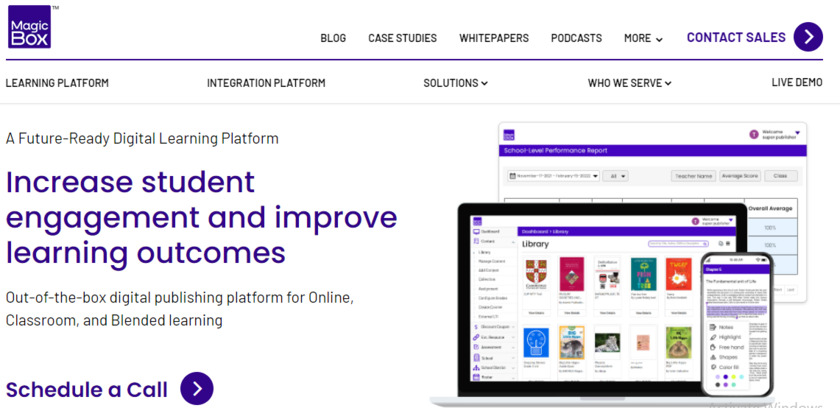Open the 'All' dropdown in the report
Screen dimensions: 840x408
pos(616,176)
